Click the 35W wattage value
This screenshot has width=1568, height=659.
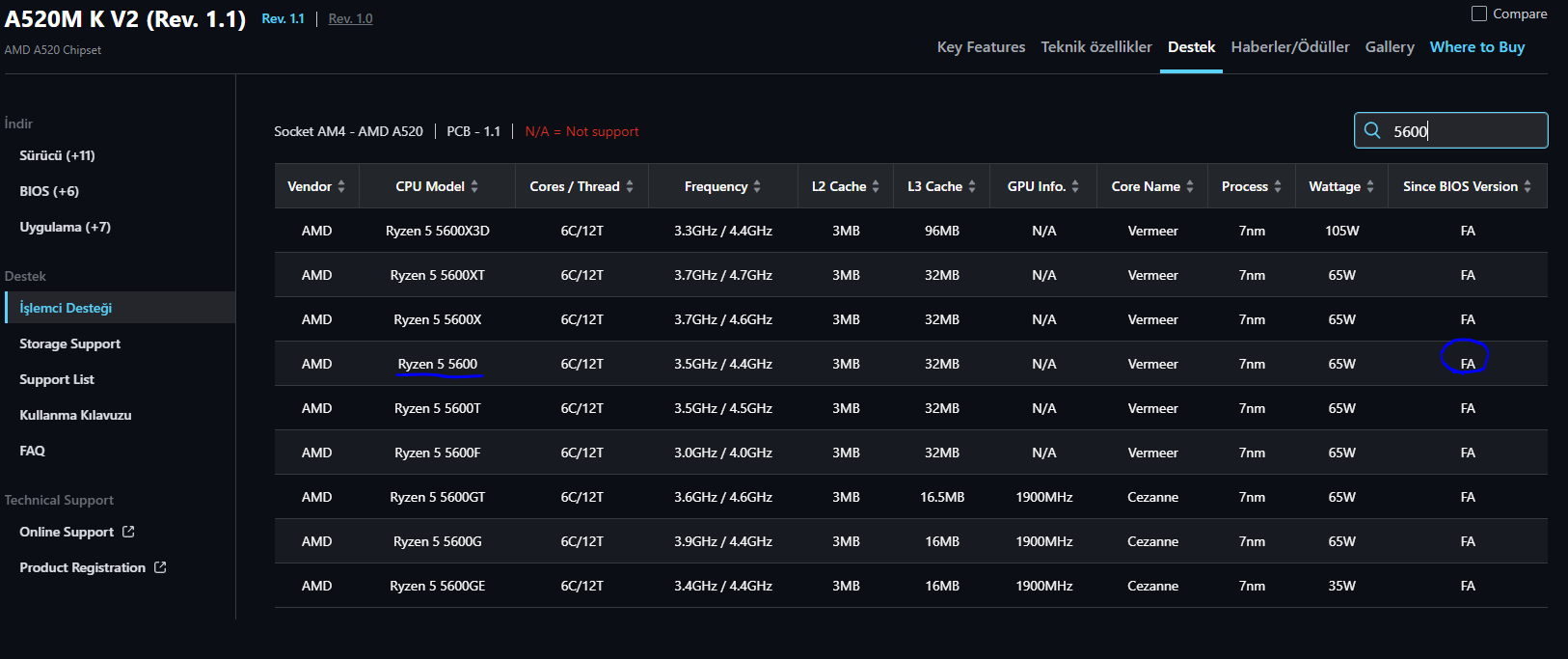(1342, 586)
